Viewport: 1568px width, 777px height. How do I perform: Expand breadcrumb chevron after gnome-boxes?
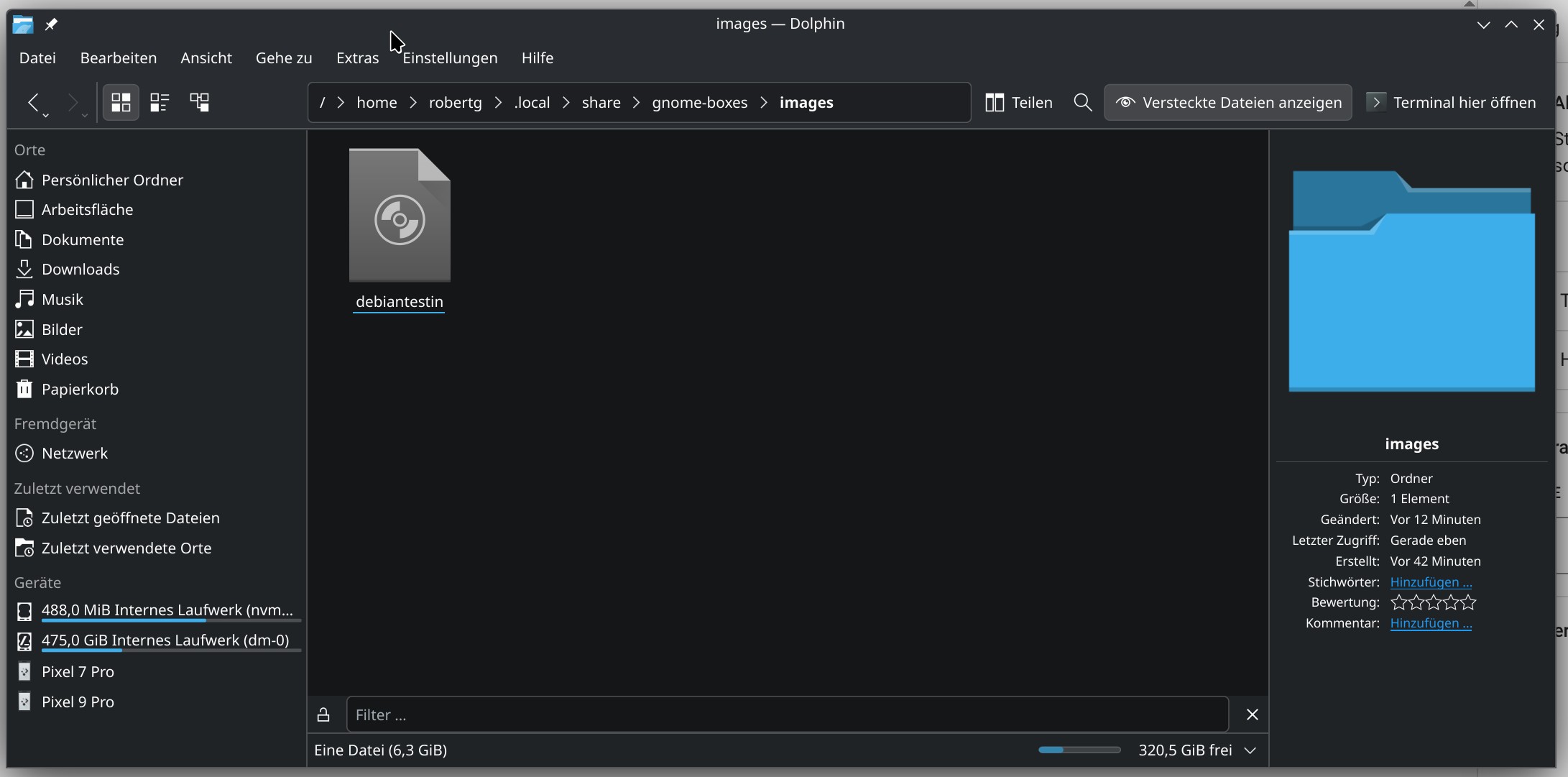point(764,102)
